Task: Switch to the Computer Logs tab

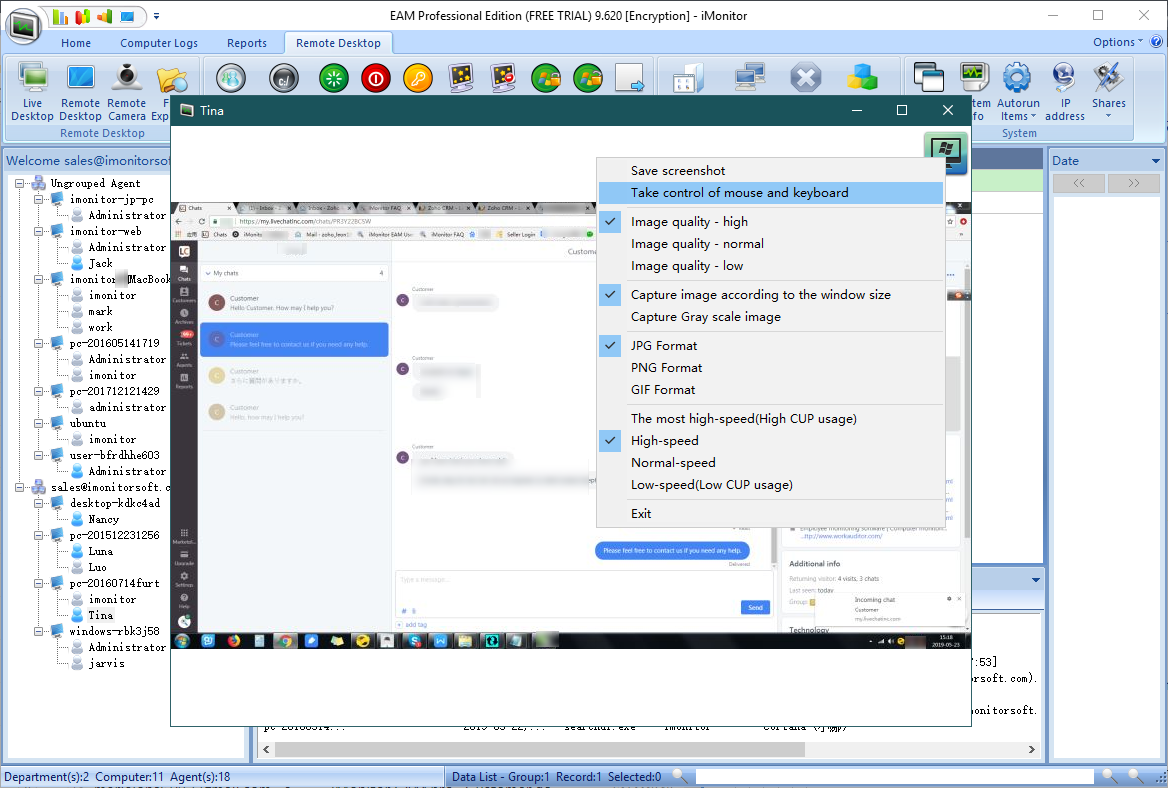Action: click(159, 43)
